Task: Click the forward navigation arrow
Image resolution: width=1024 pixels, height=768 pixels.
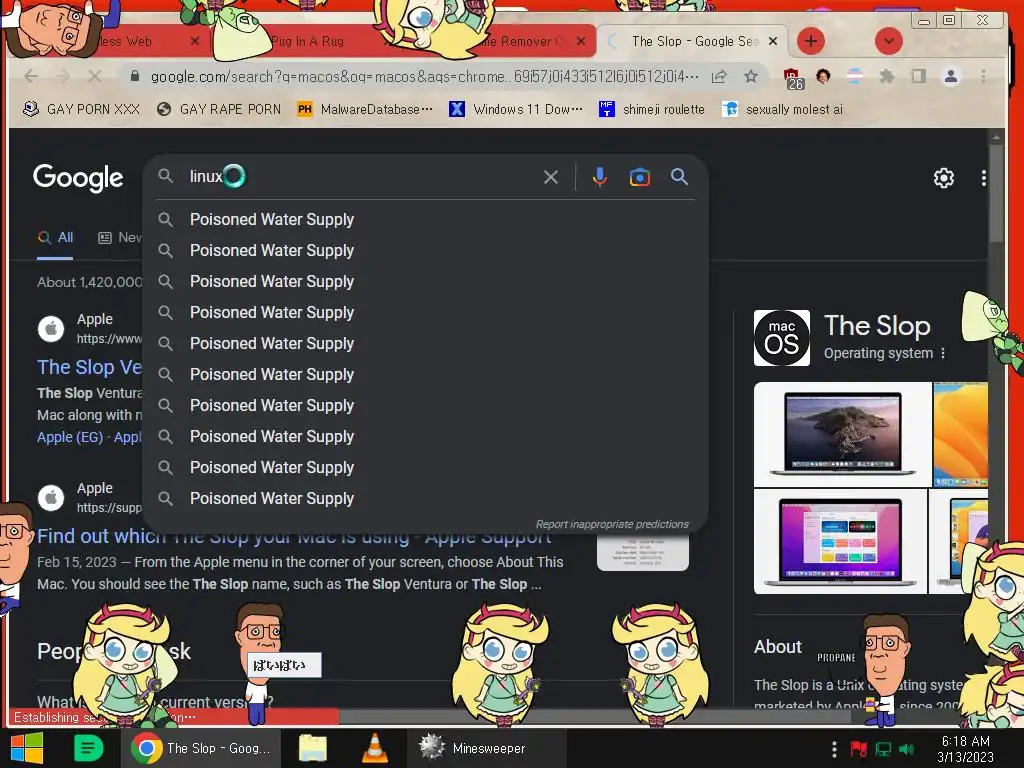Action: (63, 76)
